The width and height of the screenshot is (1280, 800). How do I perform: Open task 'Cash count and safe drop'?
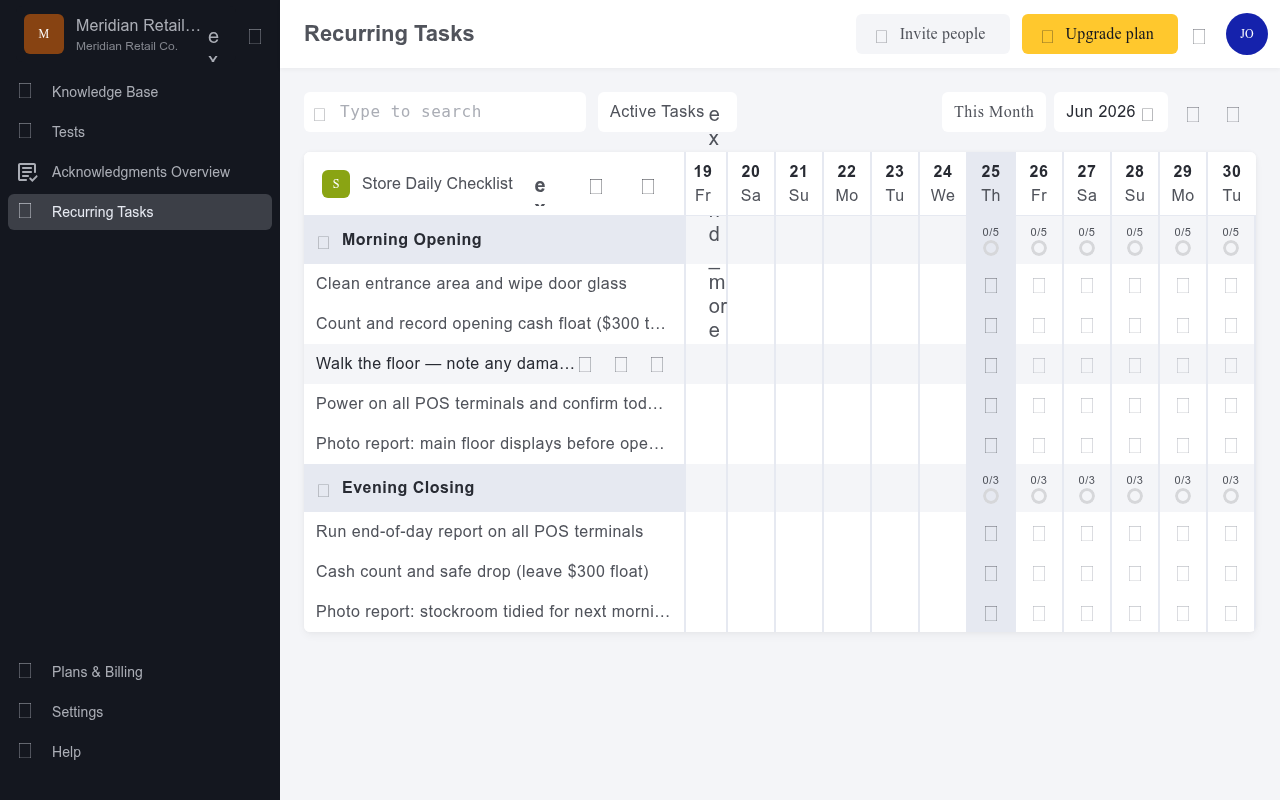pos(482,572)
